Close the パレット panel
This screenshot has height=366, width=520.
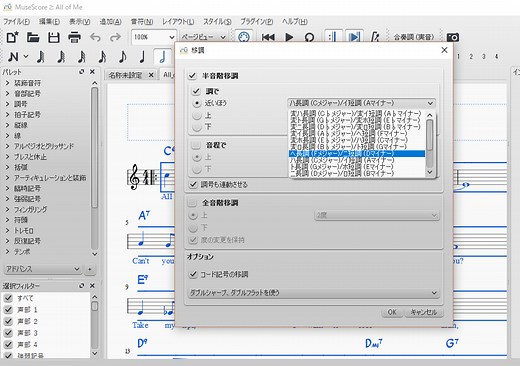pyautogui.click(x=92, y=72)
